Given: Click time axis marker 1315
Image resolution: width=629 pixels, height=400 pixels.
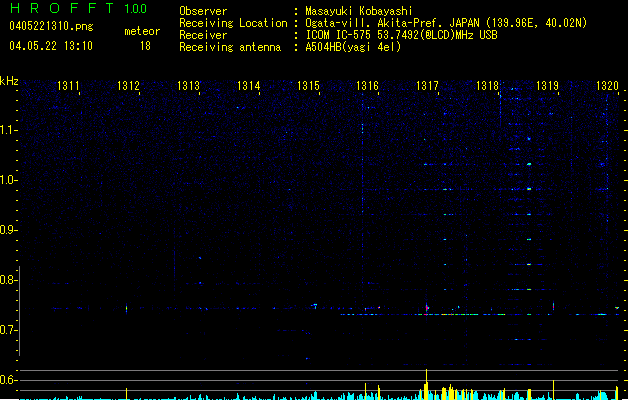Looking at the screenshot, I should tap(308, 86).
